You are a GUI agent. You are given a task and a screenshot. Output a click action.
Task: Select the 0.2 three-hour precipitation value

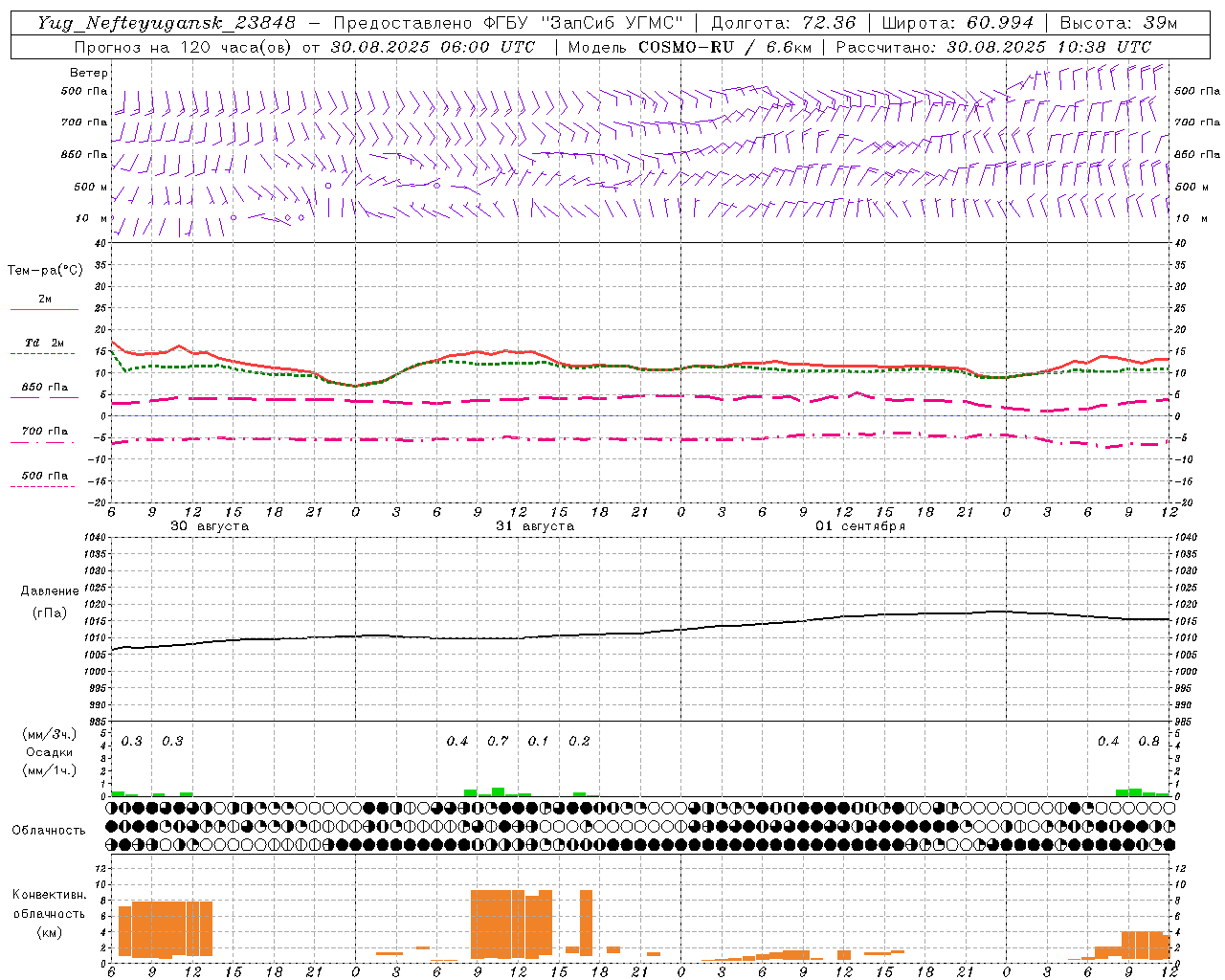tap(579, 742)
